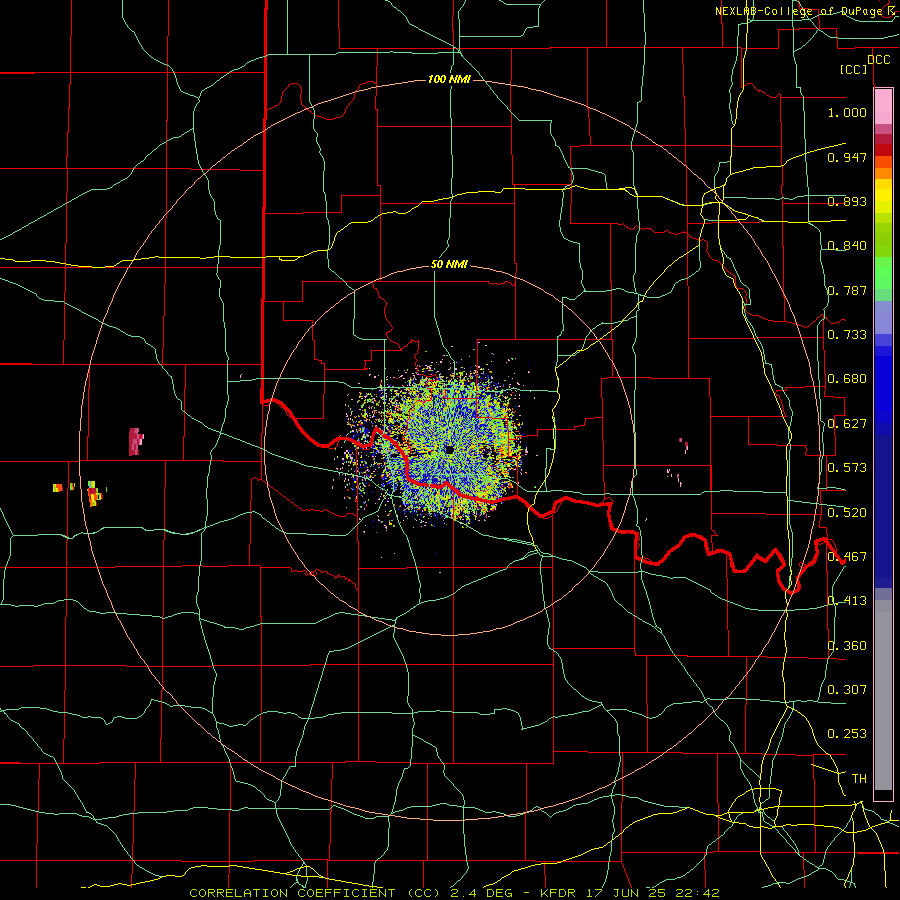The height and width of the screenshot is (900, 900).
Task: Select the 0.947 legend value
Action: 847,157
